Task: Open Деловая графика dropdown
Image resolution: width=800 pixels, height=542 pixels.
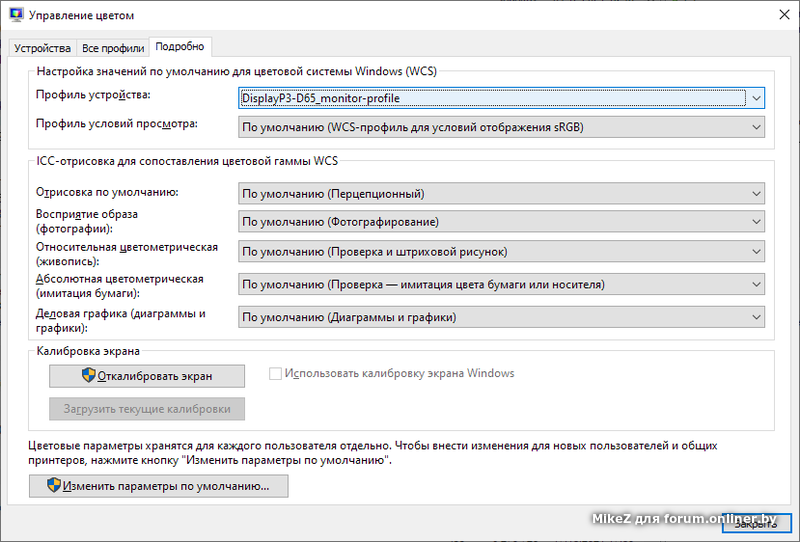Action: pyautogui.click(x=756, y=317)
